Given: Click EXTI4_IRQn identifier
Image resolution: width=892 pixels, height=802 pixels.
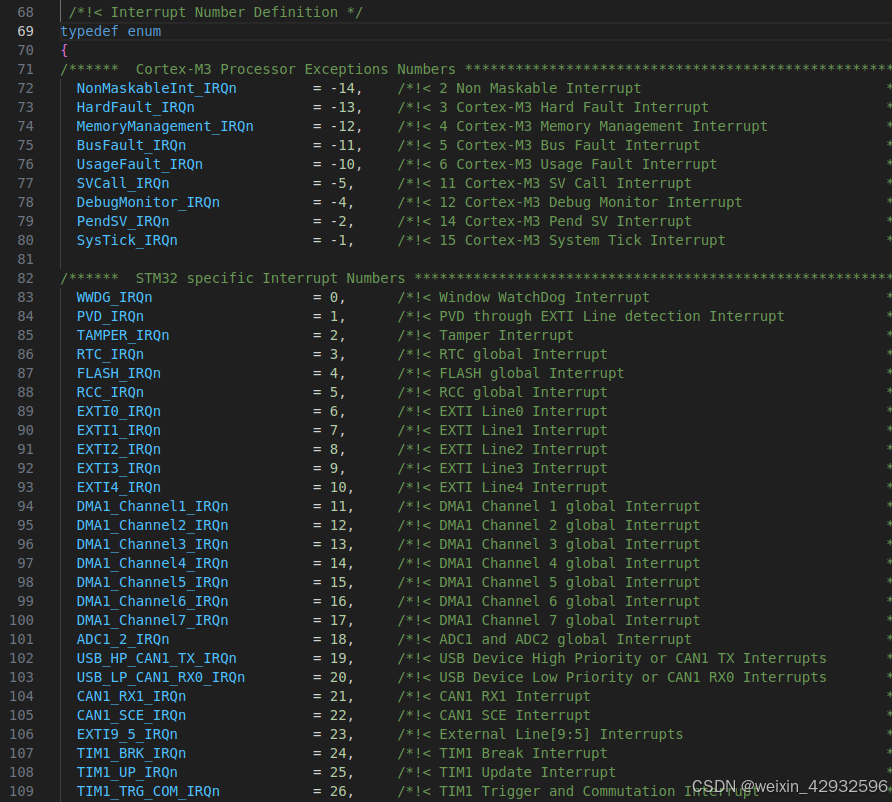Looking at the screenshot, I should (x=119, y=487).
